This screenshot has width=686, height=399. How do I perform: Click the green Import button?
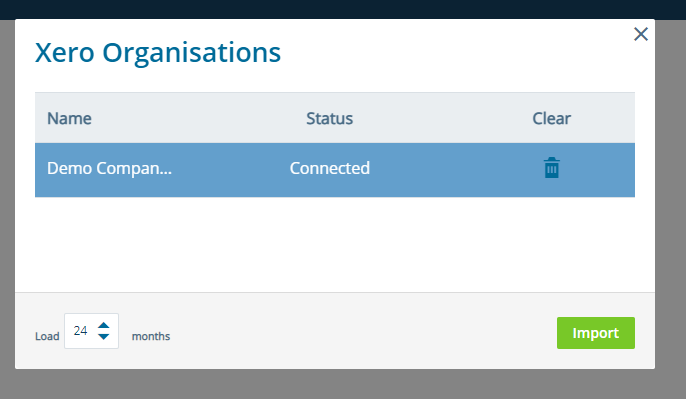(x=595, y=333)
